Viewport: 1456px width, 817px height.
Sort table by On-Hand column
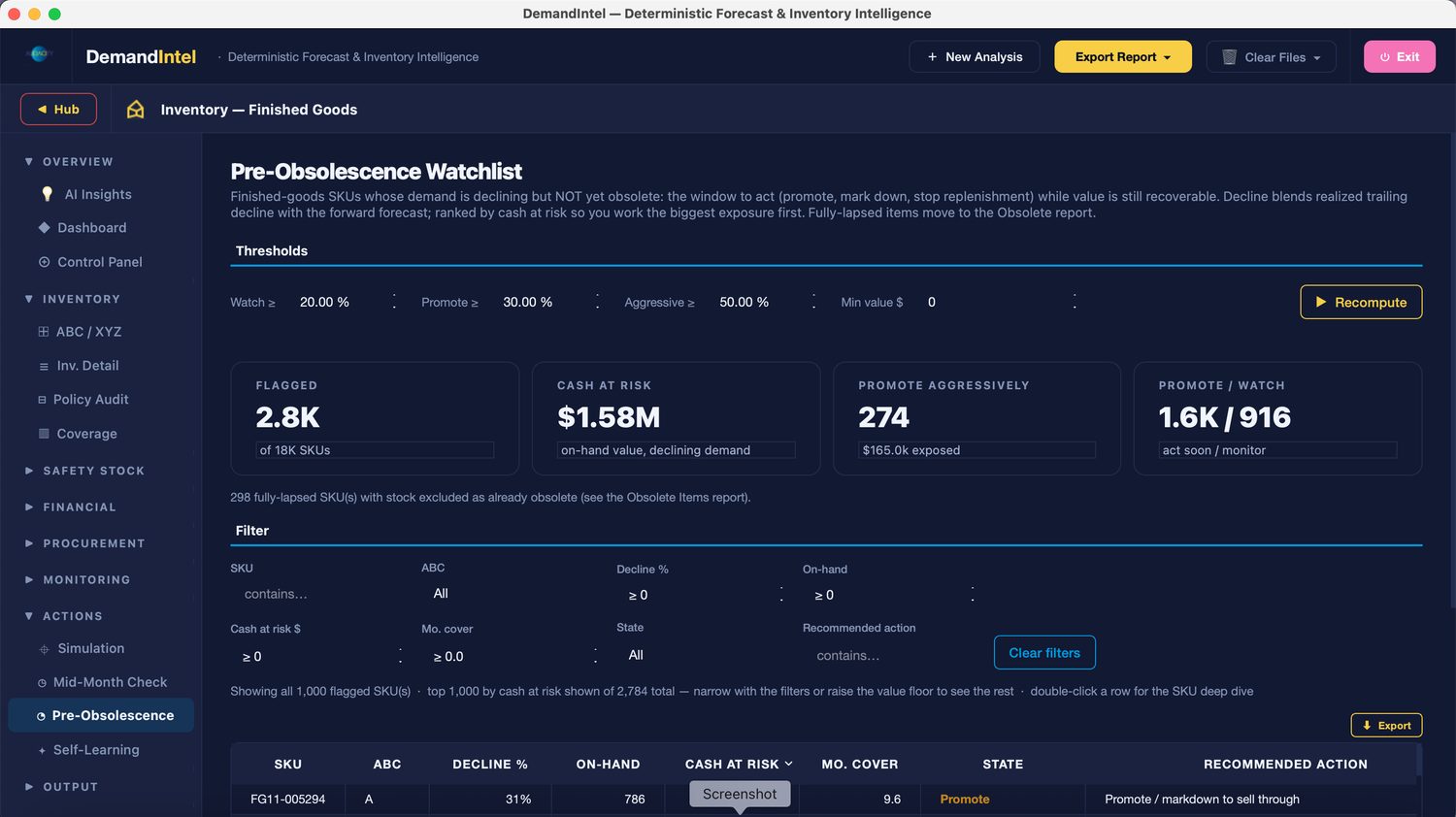608,765
